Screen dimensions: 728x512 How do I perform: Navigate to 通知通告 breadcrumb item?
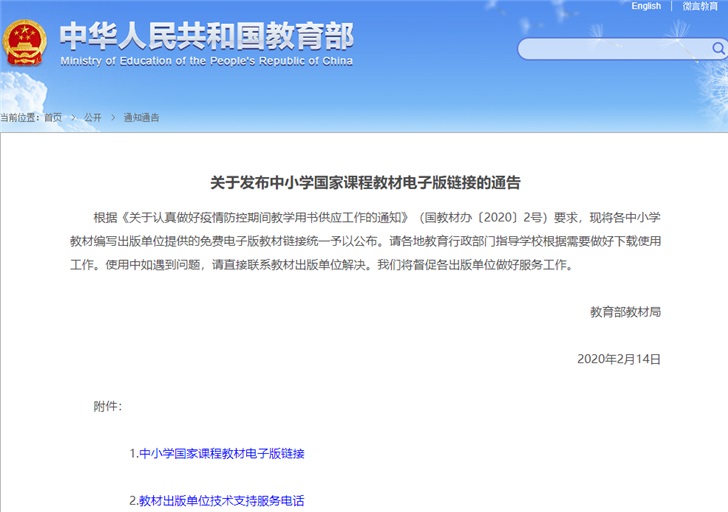coord(141,117)
